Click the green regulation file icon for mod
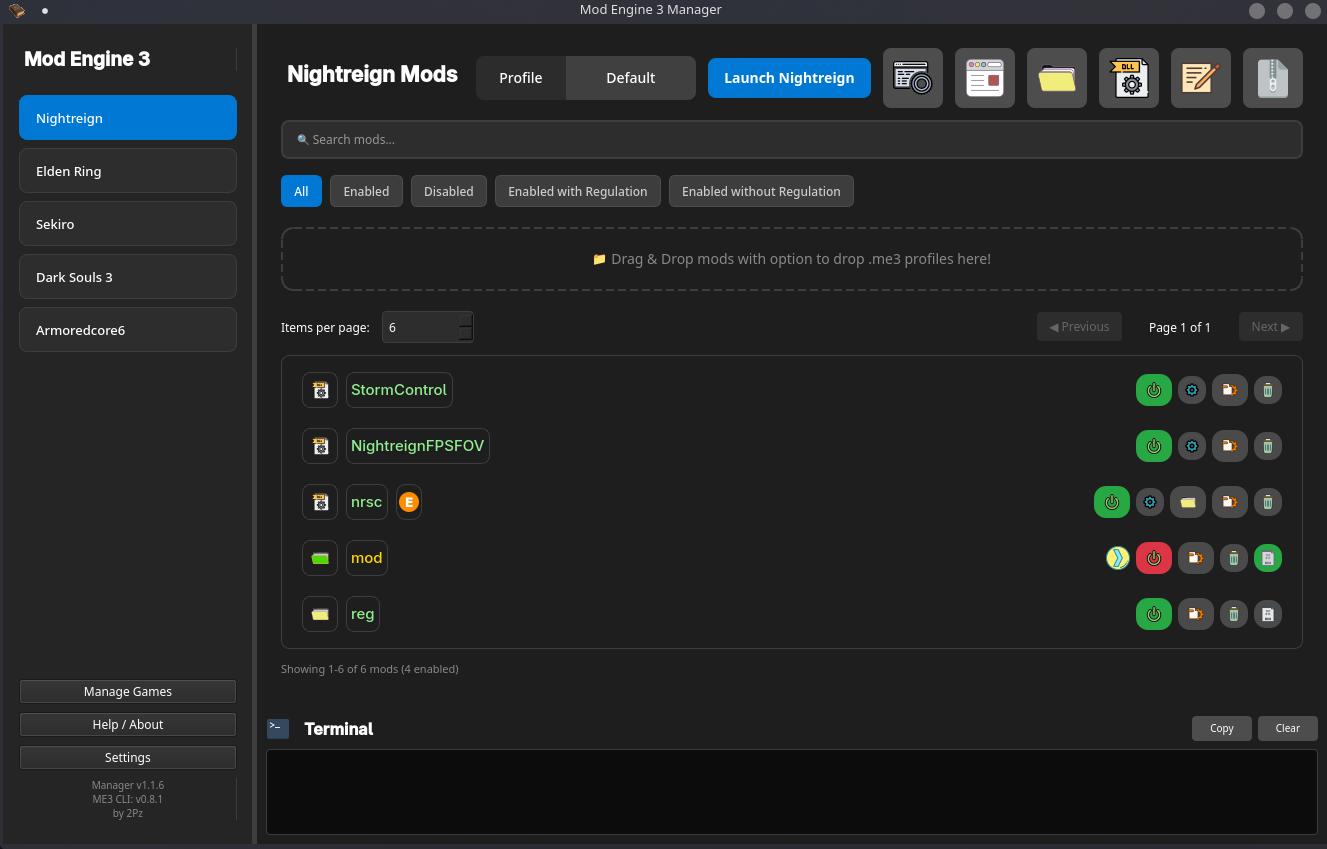Viewport: 1327px width, 849px height. click(1267, 558)
